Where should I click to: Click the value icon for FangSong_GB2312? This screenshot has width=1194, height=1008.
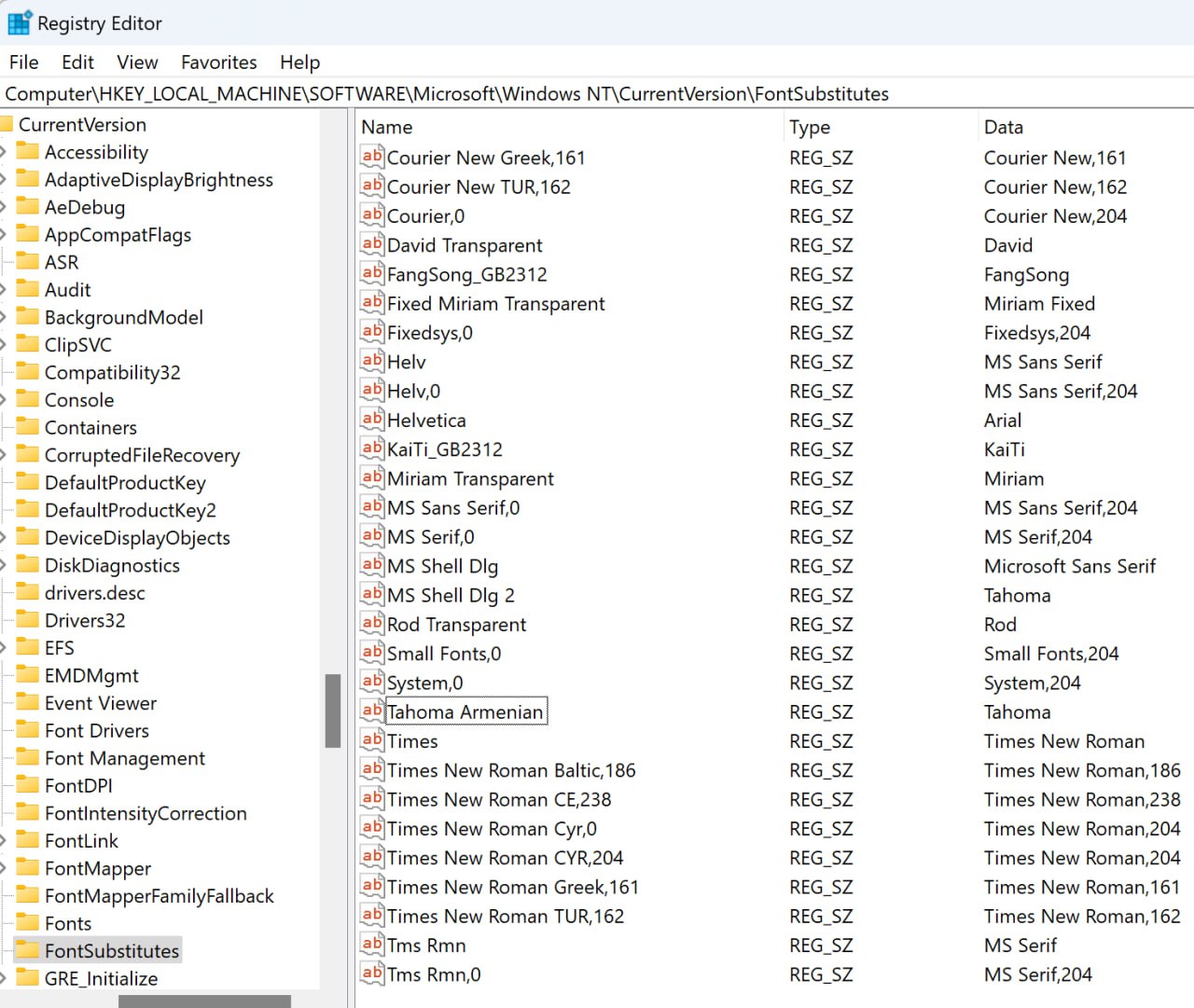(372, 273)
